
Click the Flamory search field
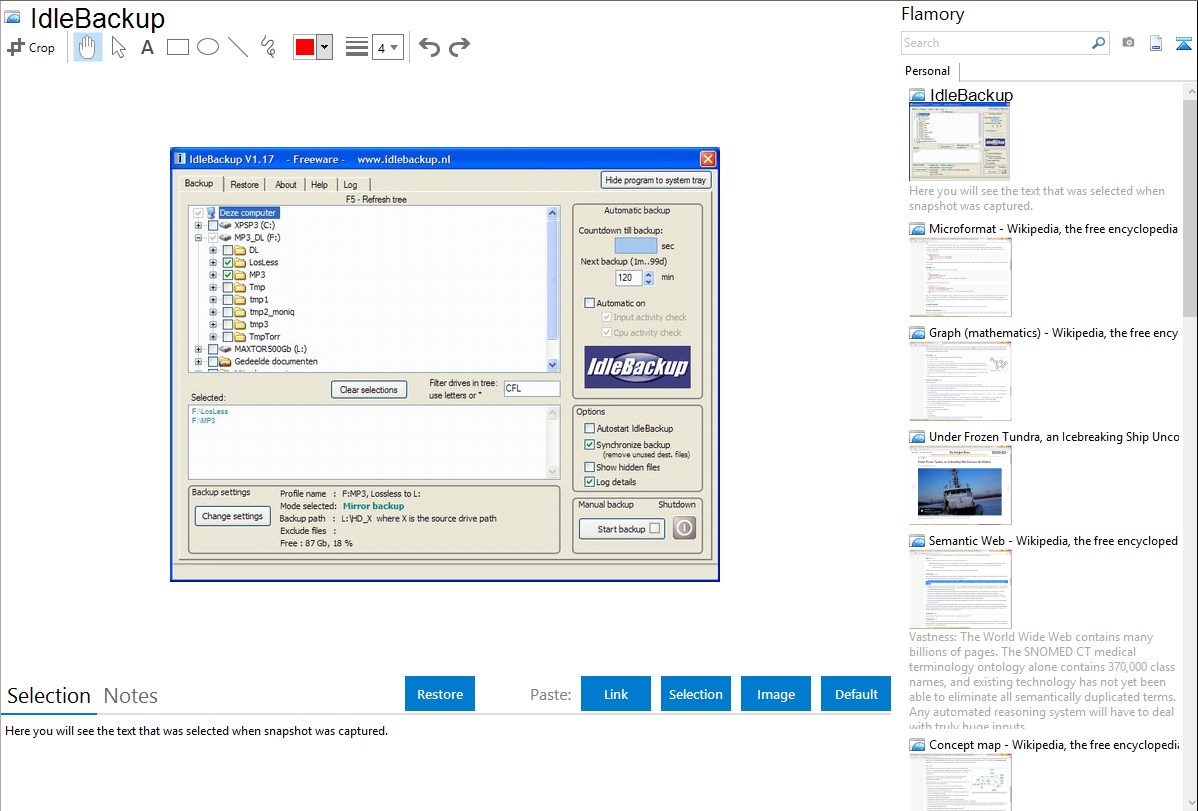[994, 43]
